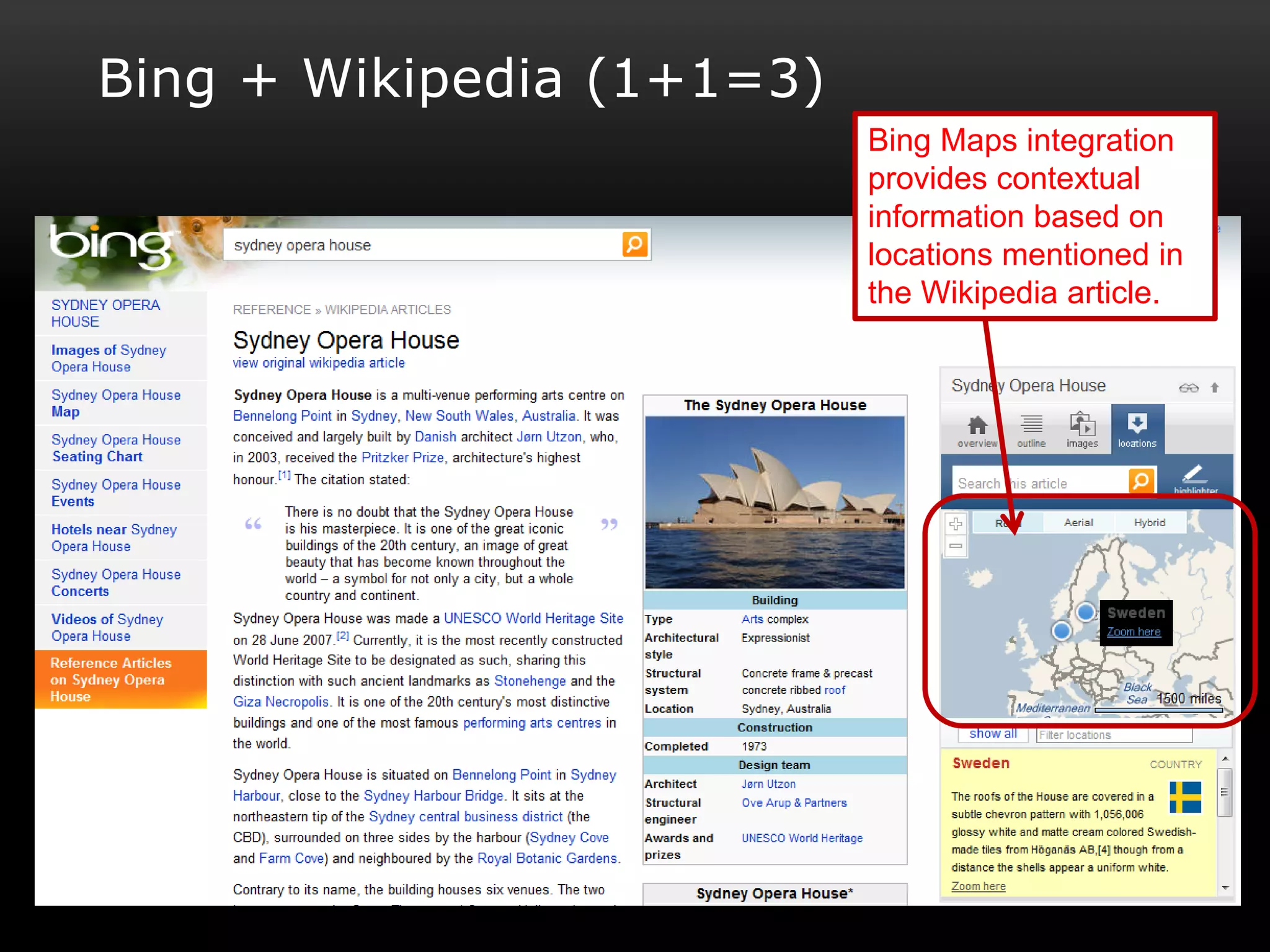Click Jørn Utzon in infobox Architect row
This screenshot has width=1270, height=952.
coord(768,784)
